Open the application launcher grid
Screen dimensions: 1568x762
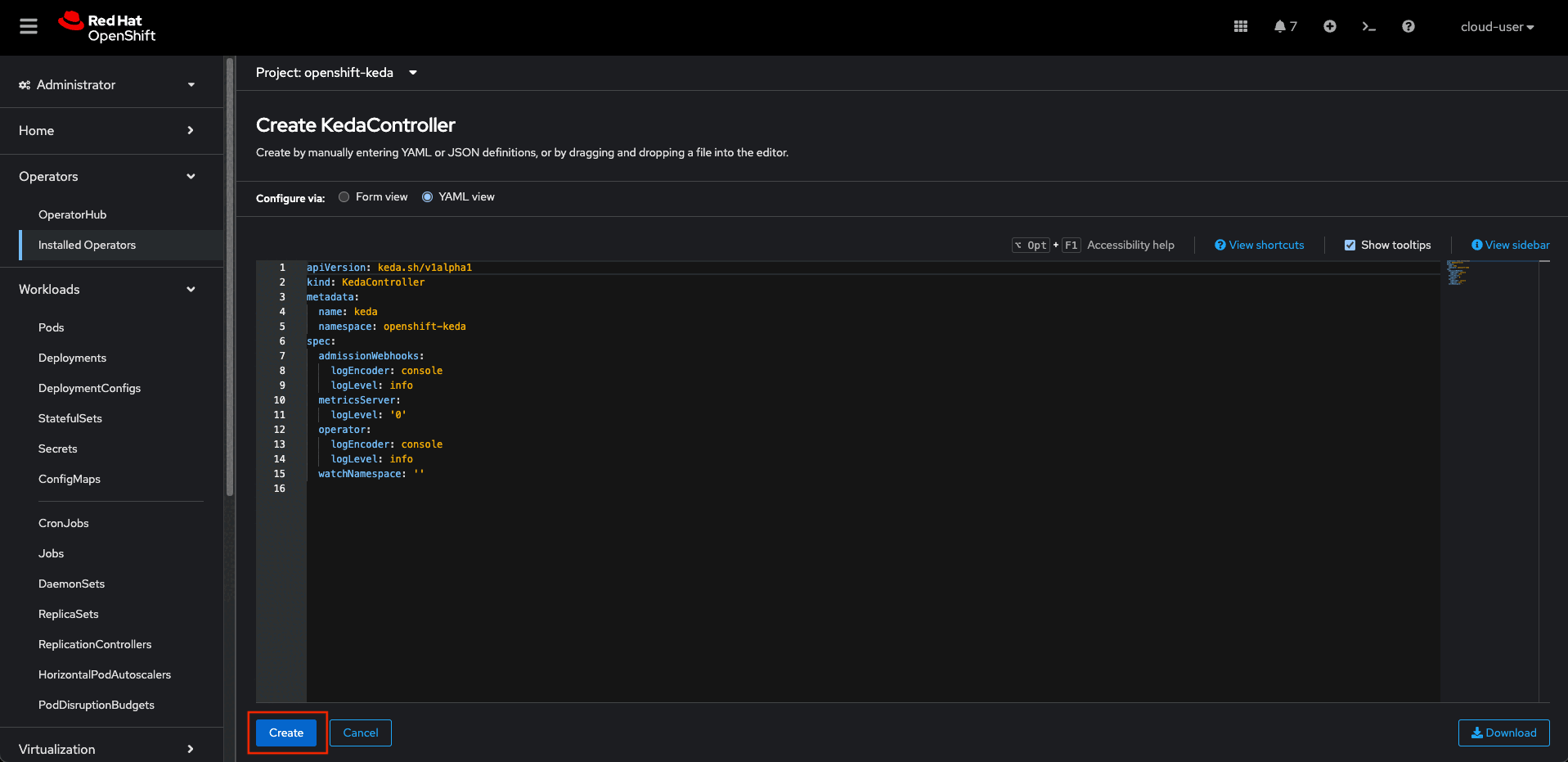click(x=1240, y=27)
